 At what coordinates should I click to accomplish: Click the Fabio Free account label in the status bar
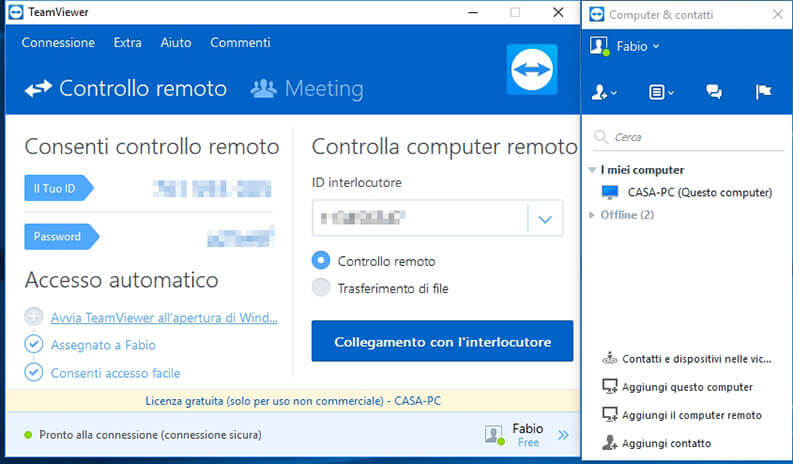click(x=527, y=435)
